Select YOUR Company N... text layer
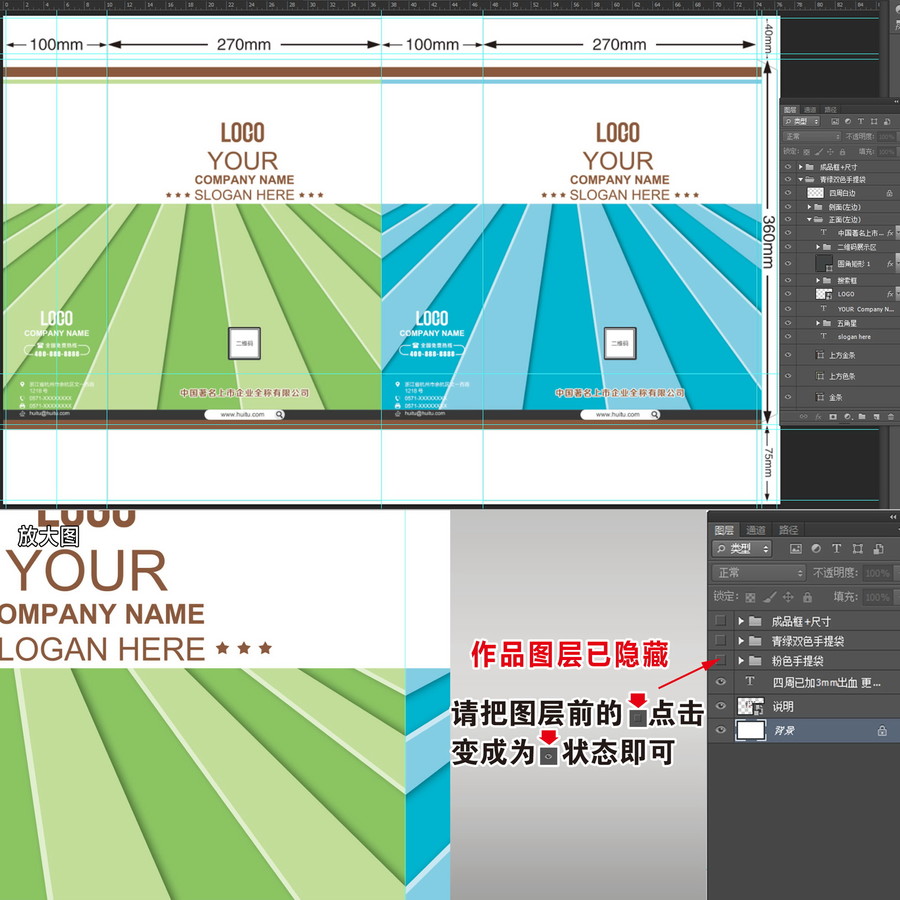 tap(865, 309)
